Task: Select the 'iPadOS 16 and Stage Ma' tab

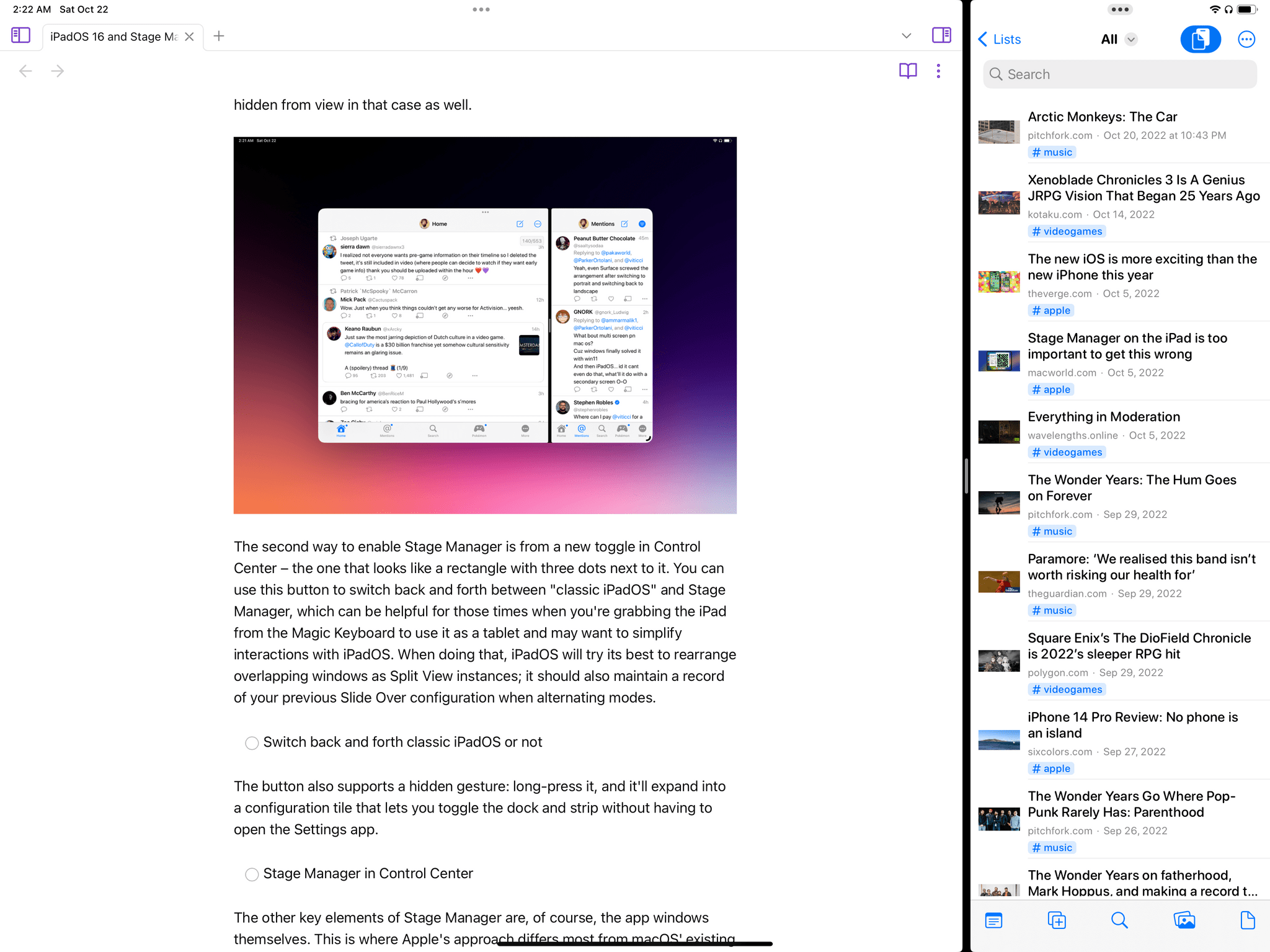Action: [113, 37]
